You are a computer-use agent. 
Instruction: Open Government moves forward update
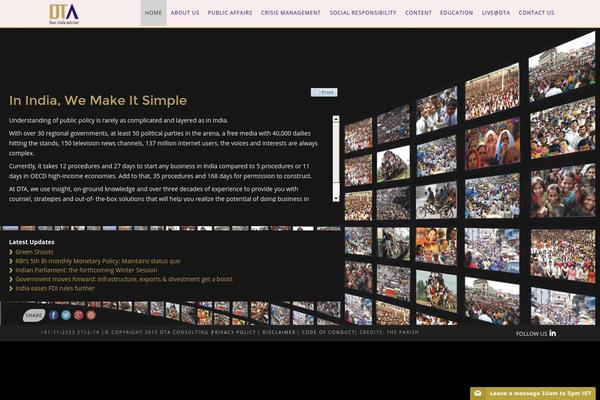pos(124,279)
